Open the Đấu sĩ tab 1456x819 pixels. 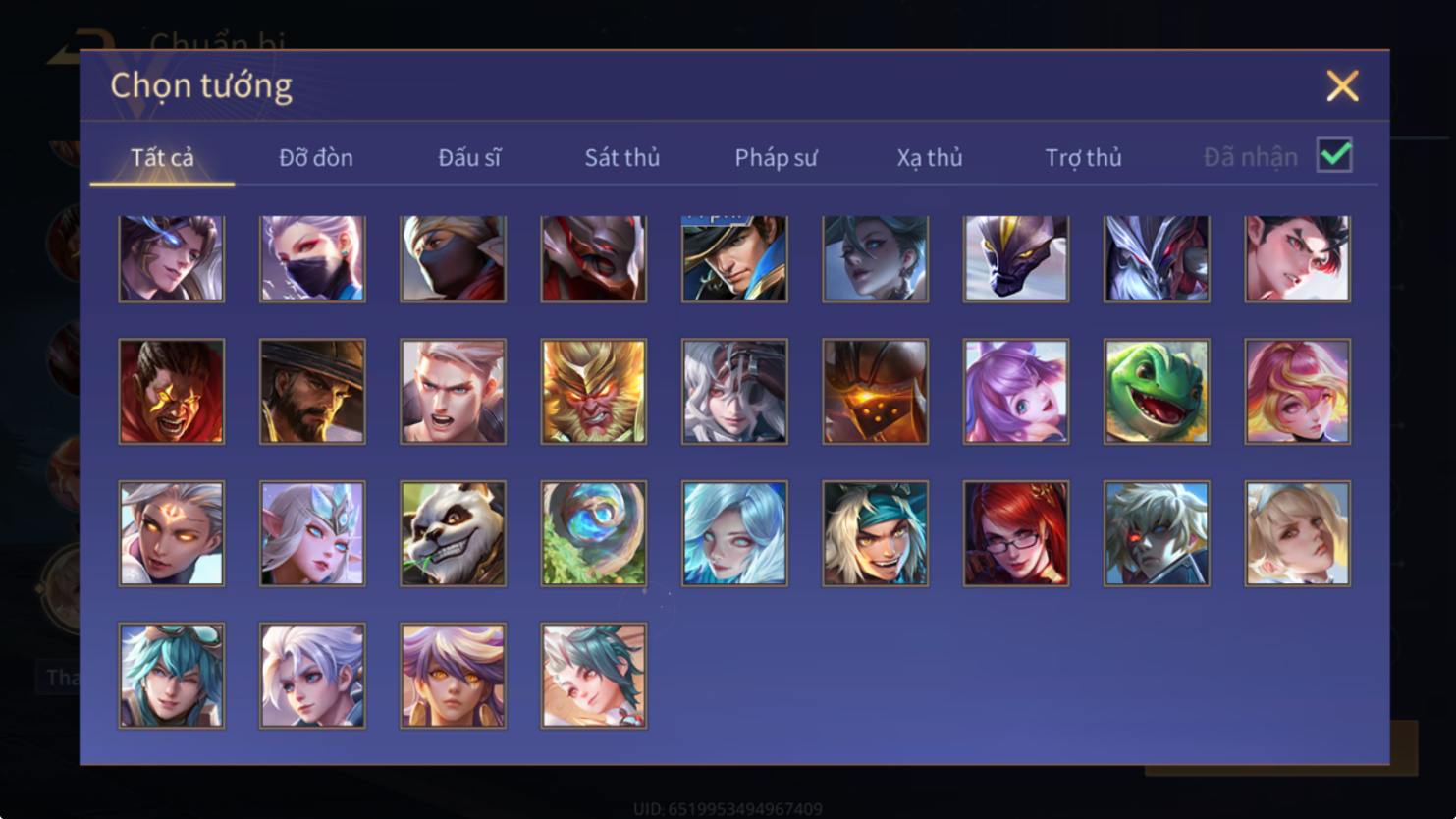point(469,157)
